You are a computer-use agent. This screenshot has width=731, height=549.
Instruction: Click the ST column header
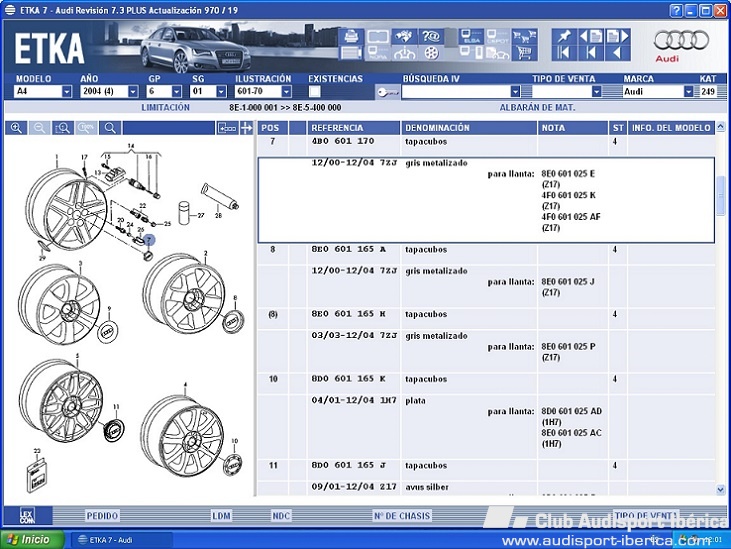pos(618,128)
